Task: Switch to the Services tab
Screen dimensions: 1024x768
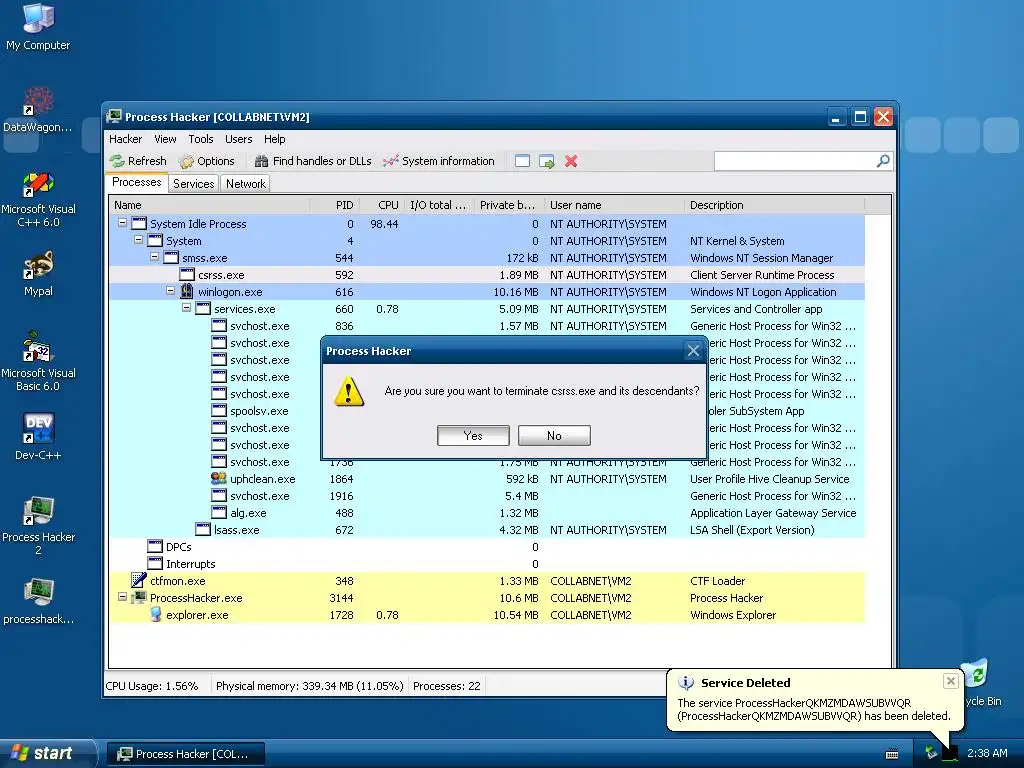Action: [x=193, y=184]
